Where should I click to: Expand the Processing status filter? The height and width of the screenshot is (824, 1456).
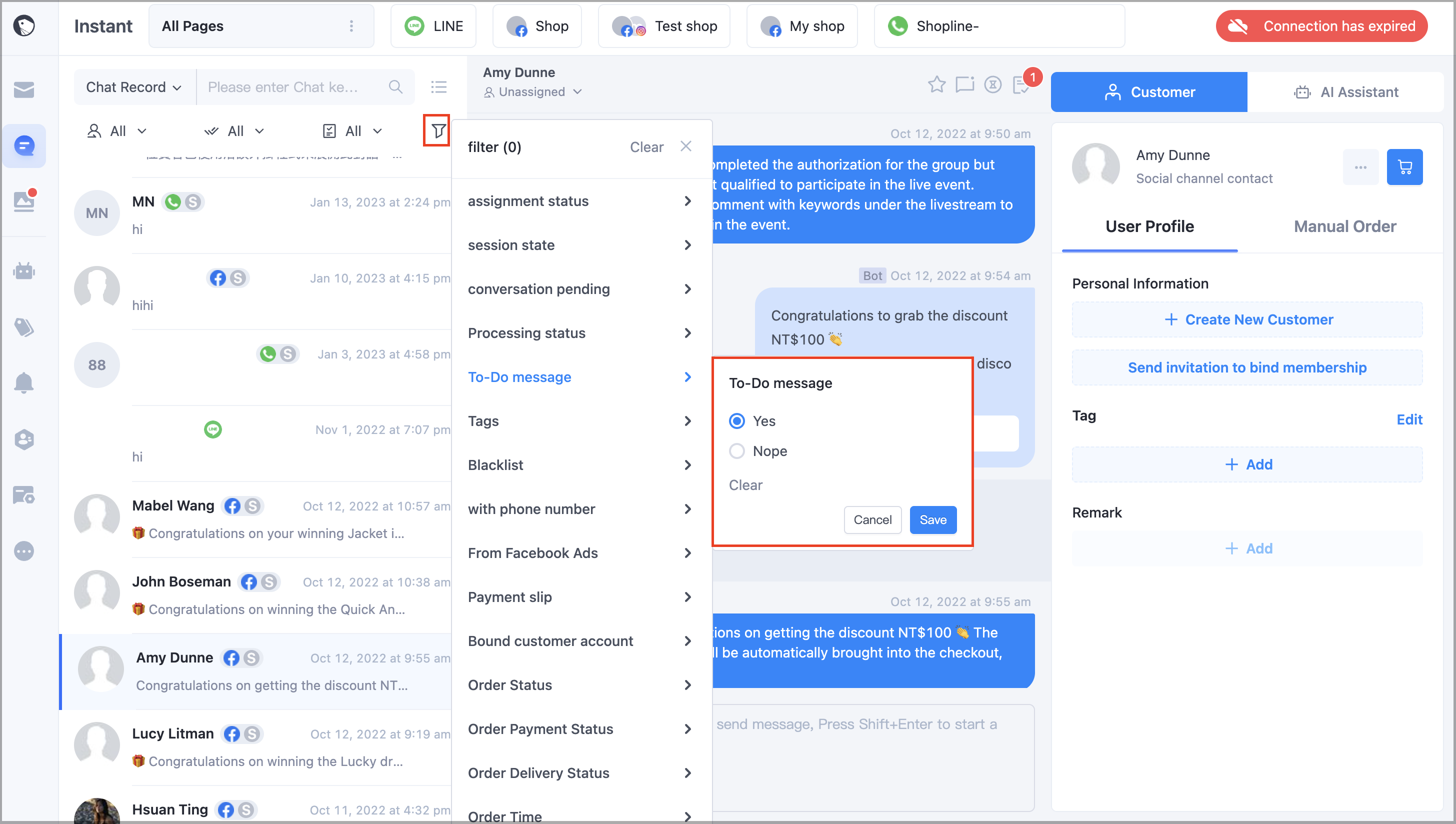(x=580, y=333)
